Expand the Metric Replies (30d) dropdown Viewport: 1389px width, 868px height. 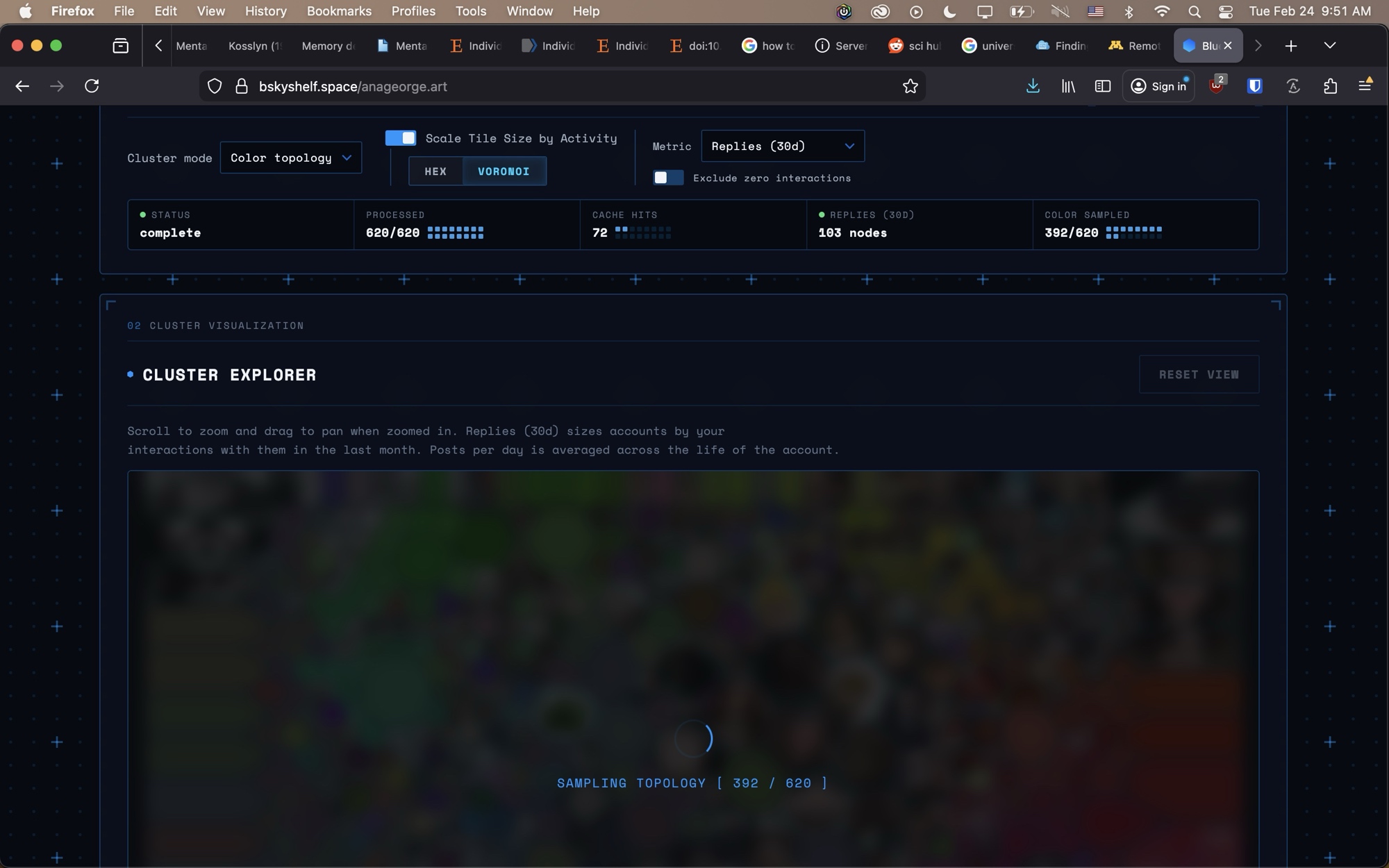tap(783, 146)
